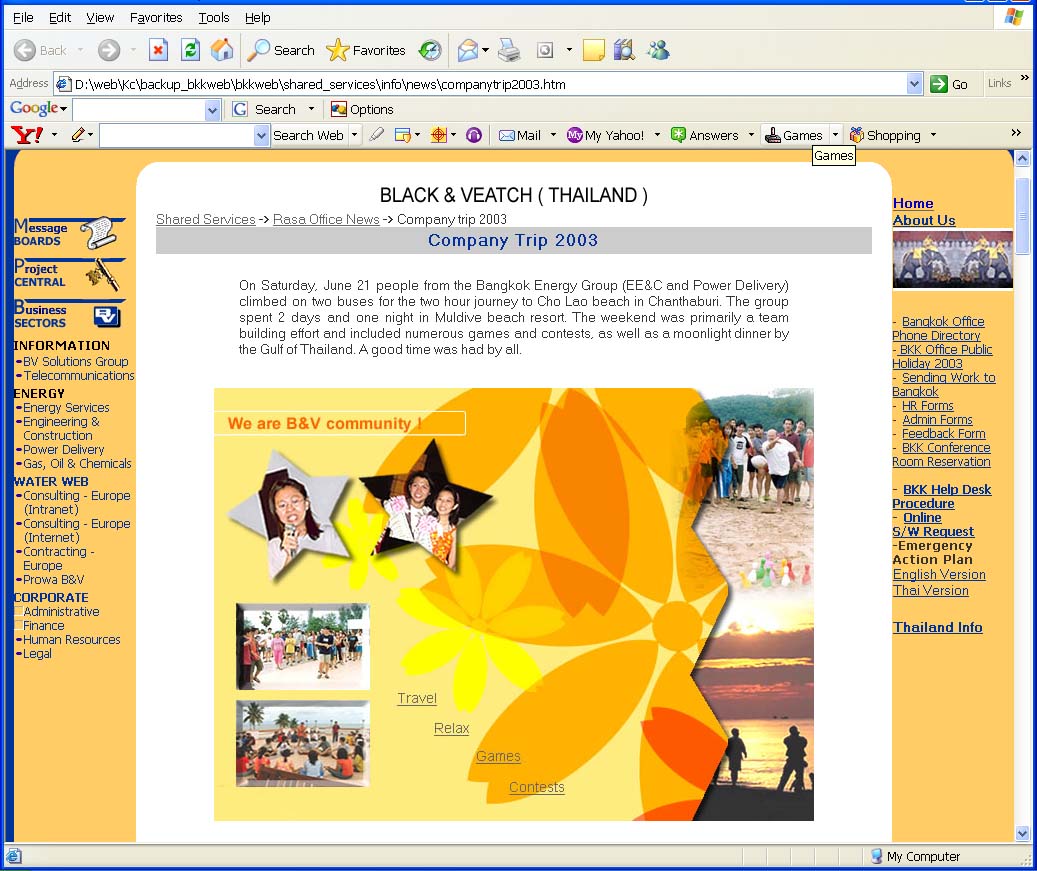Image resolution: width=1037 pixels, height=871 pixels.
Task: Expand the Yahoo Mail dropdown arrow
Action: (x=553, y=136)
